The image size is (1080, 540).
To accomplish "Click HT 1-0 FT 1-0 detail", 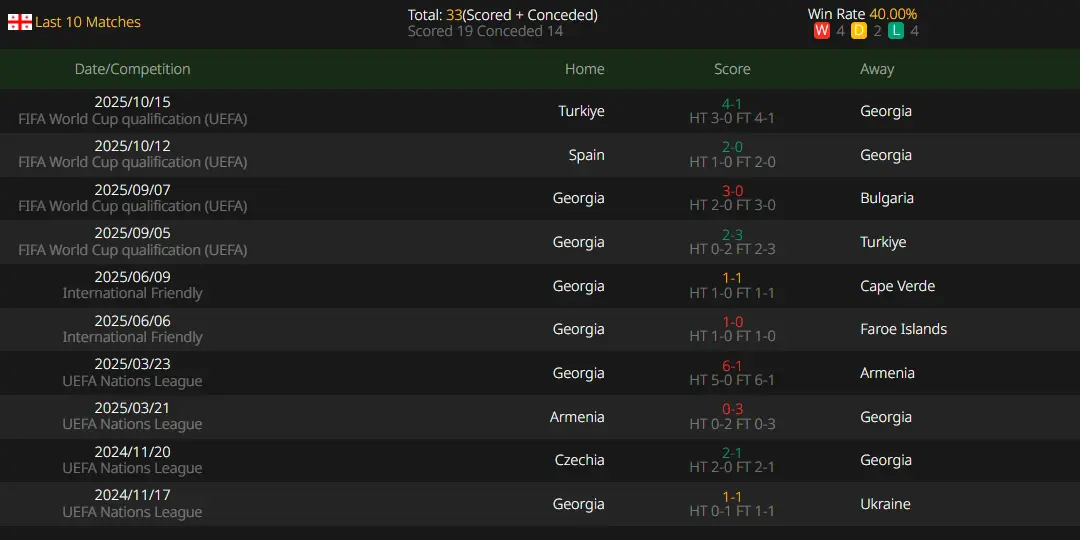I will coord(732,336).
